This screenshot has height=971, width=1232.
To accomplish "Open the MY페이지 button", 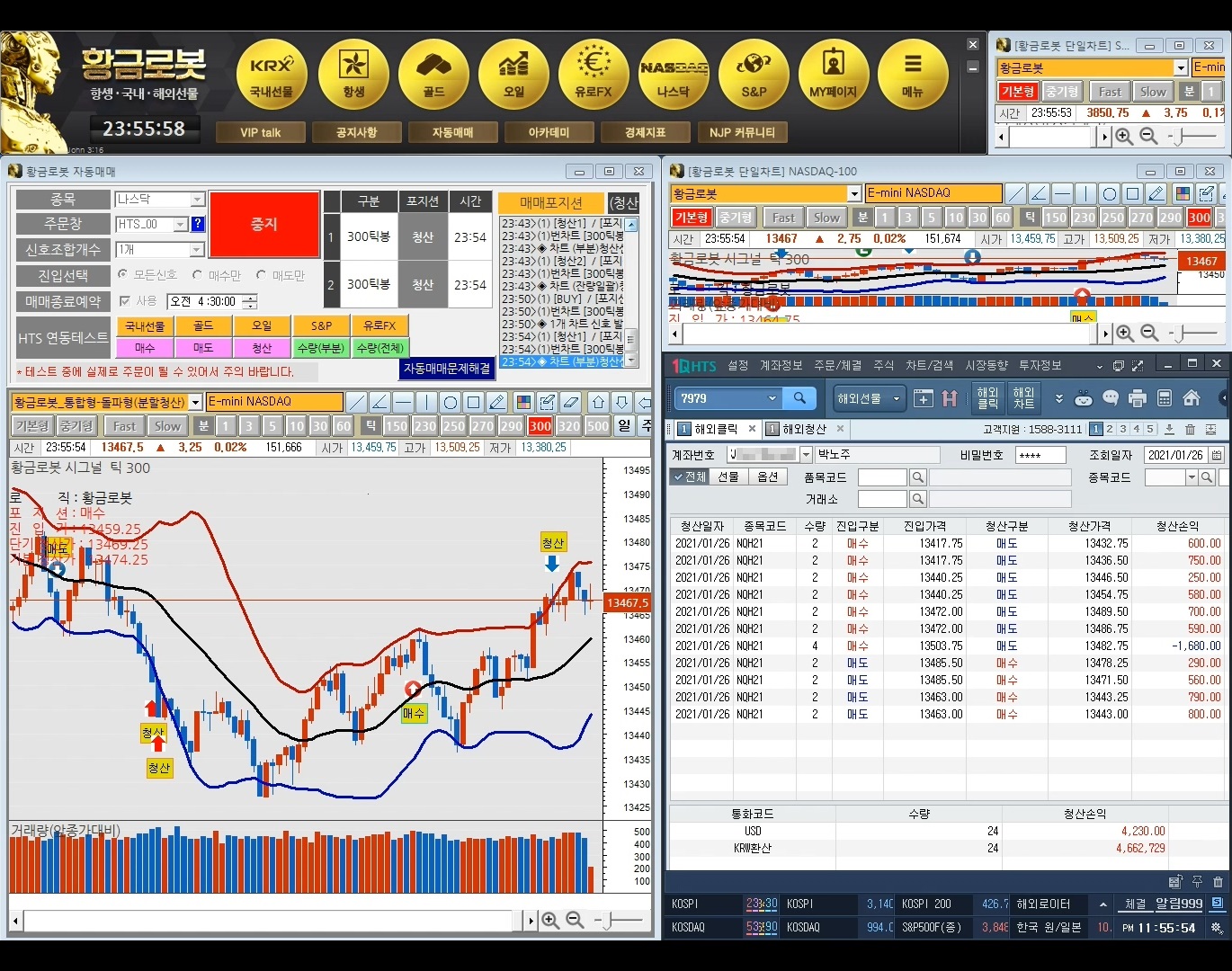I will (834, 75).
